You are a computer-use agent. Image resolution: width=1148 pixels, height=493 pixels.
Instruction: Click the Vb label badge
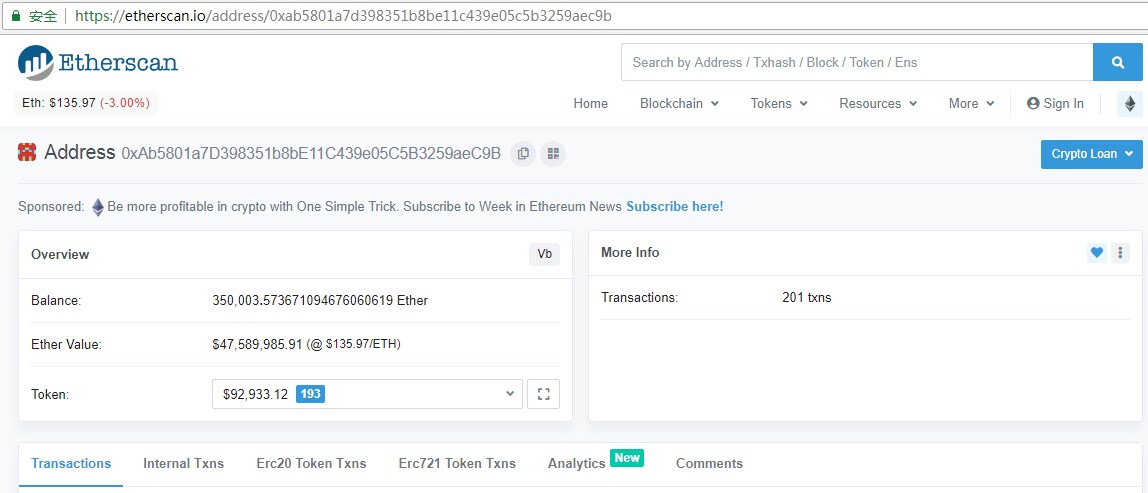pyautogui.click(x=544, y=254)
